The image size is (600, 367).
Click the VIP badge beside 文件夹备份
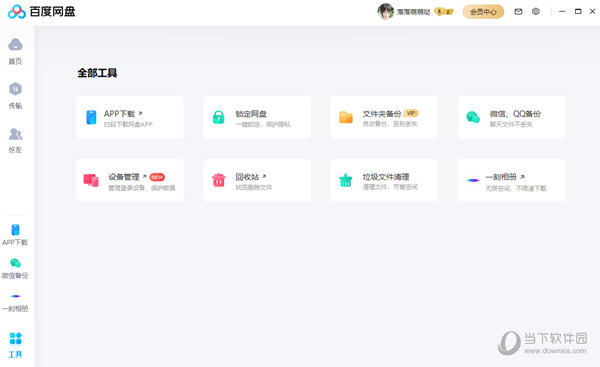coord(411,113)
